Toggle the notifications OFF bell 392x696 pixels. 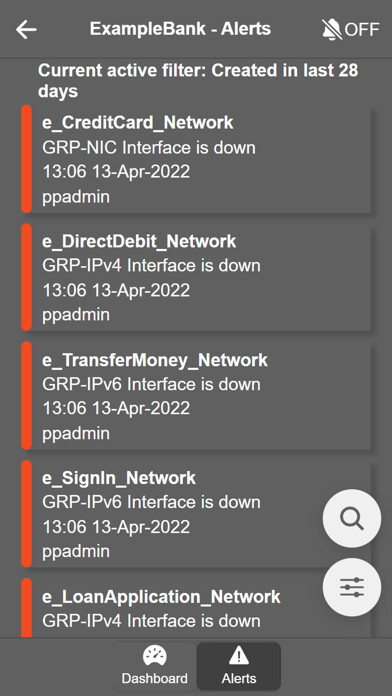coord(350,30)
